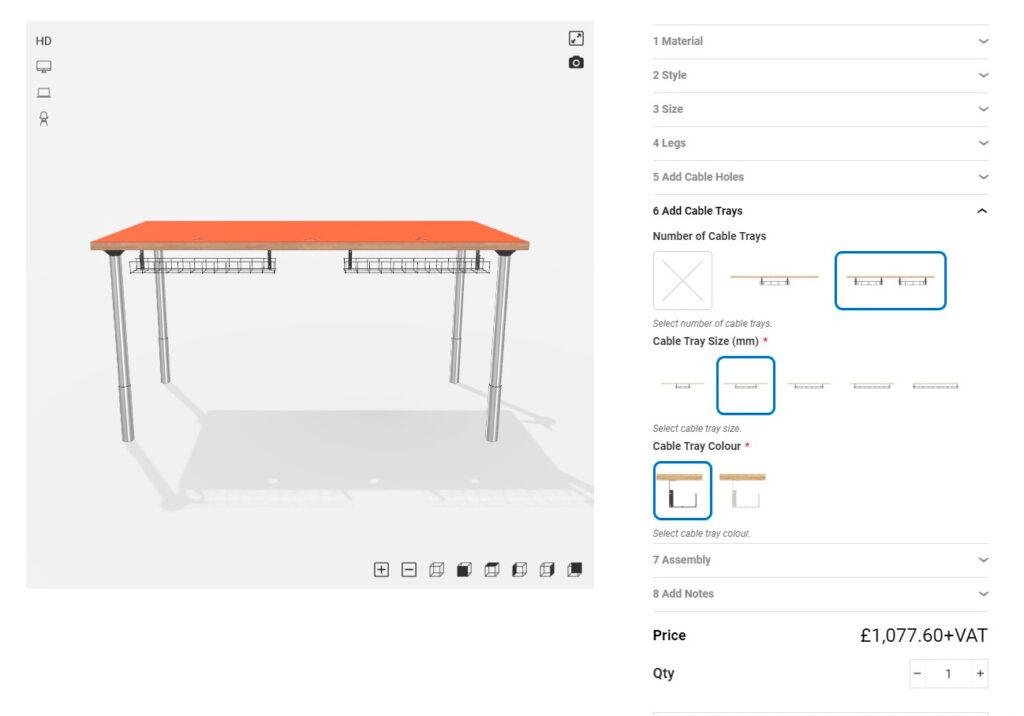Viewport: 1024px width, 716px height.
Task: Expand the 3 Size section
Action: (820, 109)
